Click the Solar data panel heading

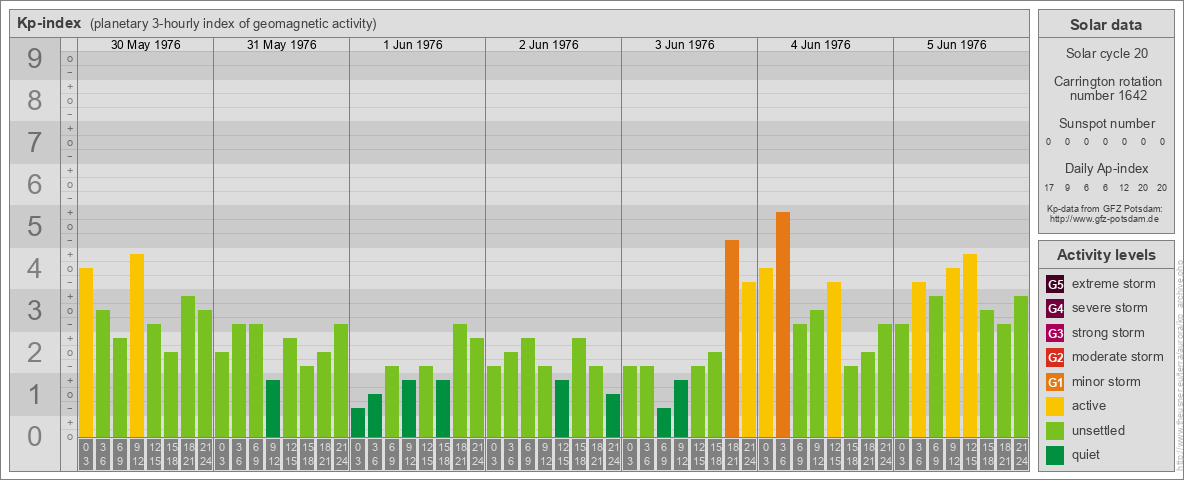tap(1106, 25)
